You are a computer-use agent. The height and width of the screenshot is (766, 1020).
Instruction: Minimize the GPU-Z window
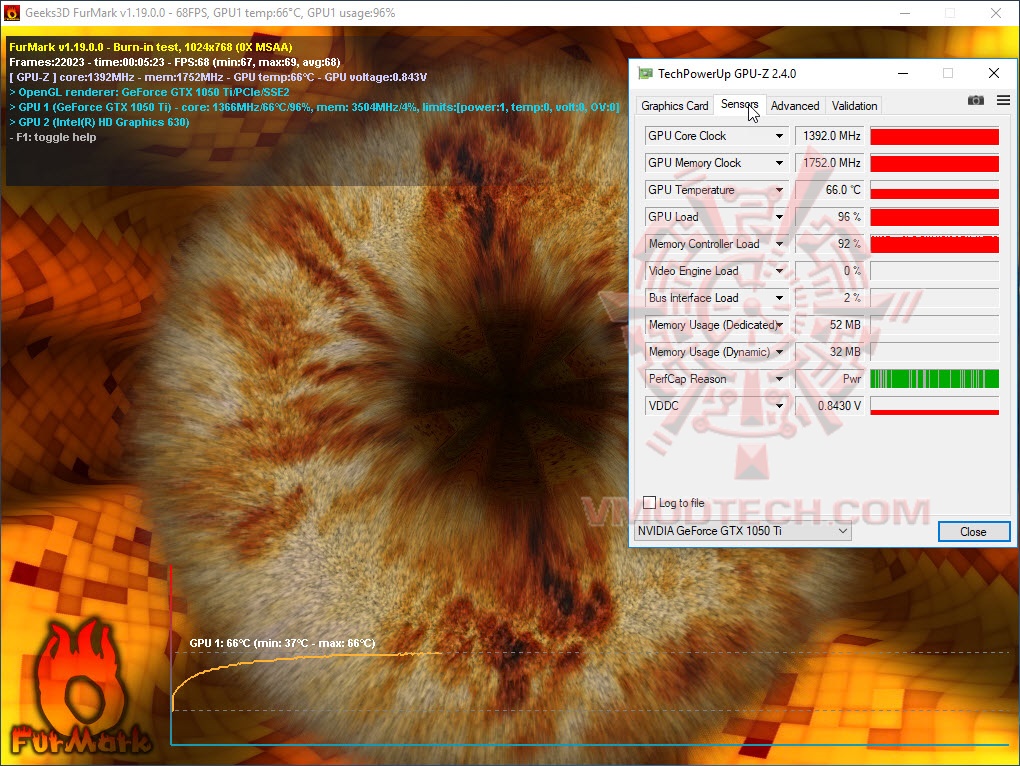tap(903, 73)
